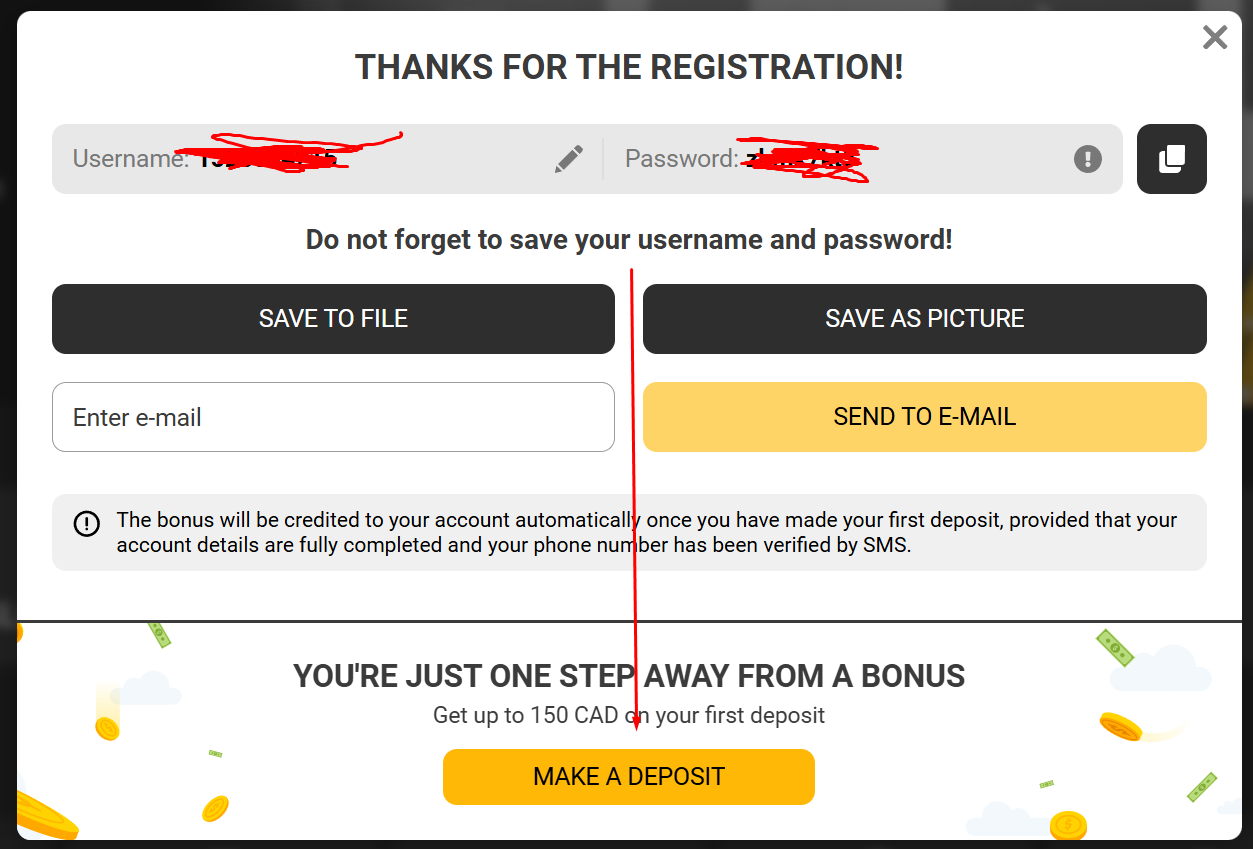Click the large gold coin on the right
The image size is (1253, 849).
1120,726
